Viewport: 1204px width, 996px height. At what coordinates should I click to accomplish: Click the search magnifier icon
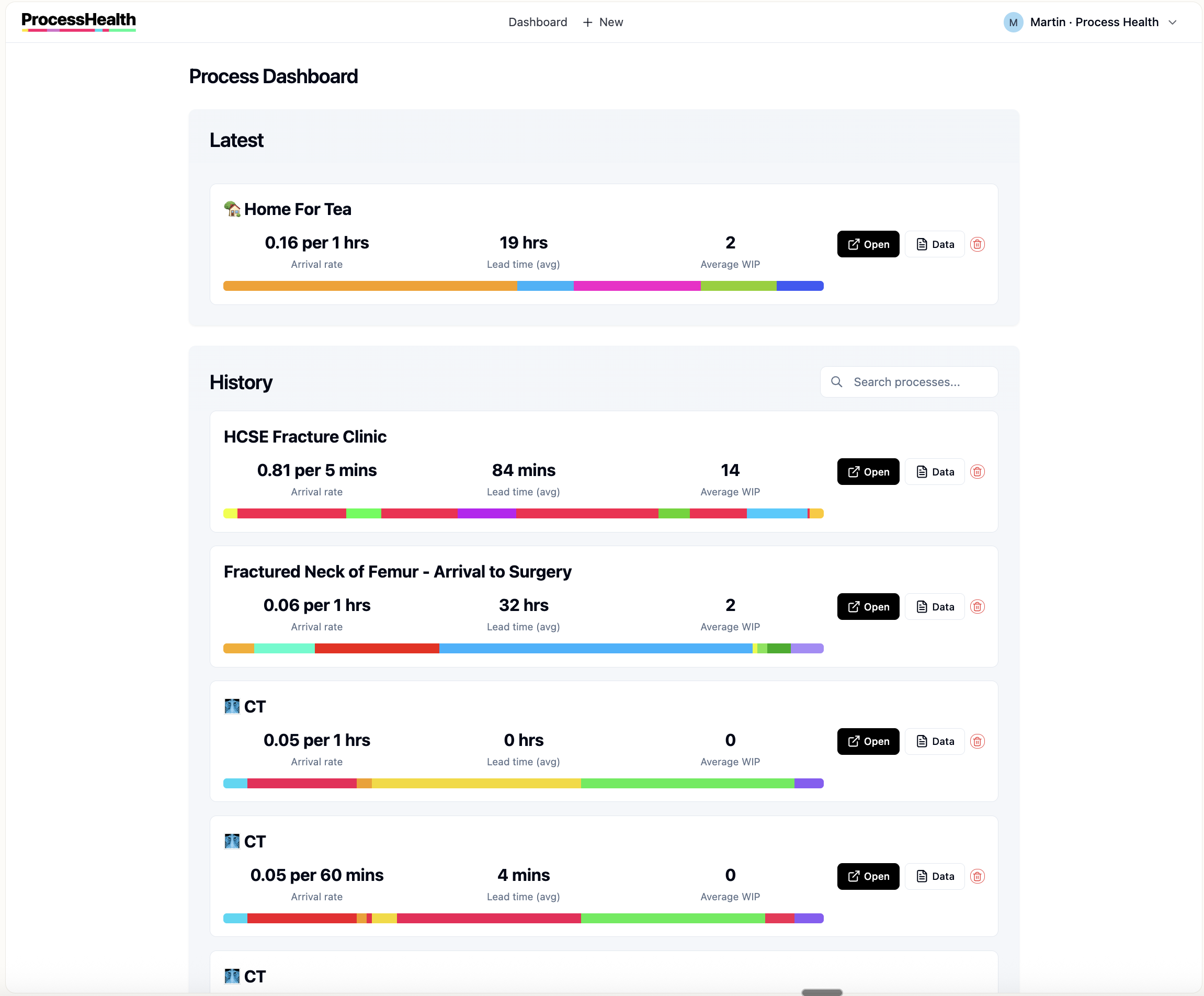coord(836,382)
